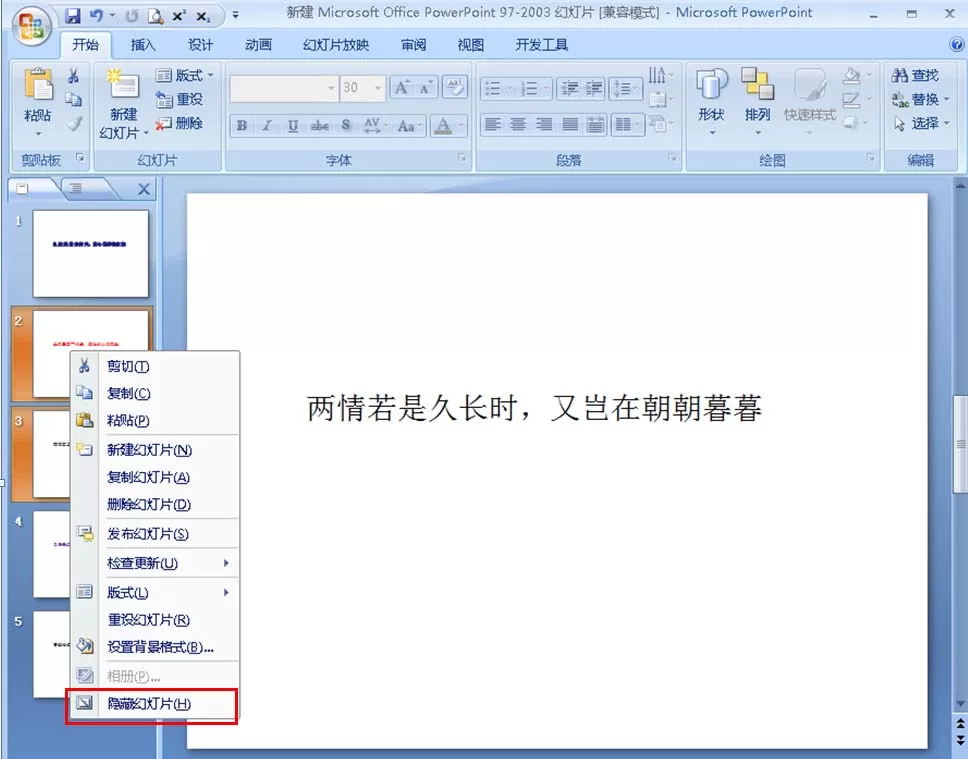
Task: Choose 设置背景格式(B) in context menu
Action: point(154,647)
